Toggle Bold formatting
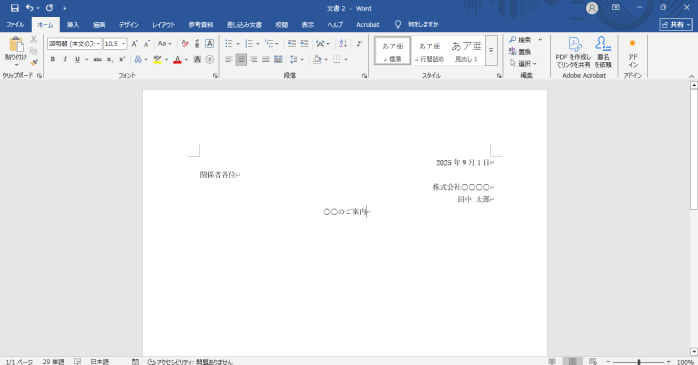The height and width of the screenshot is (365, 698). point(53,59)
